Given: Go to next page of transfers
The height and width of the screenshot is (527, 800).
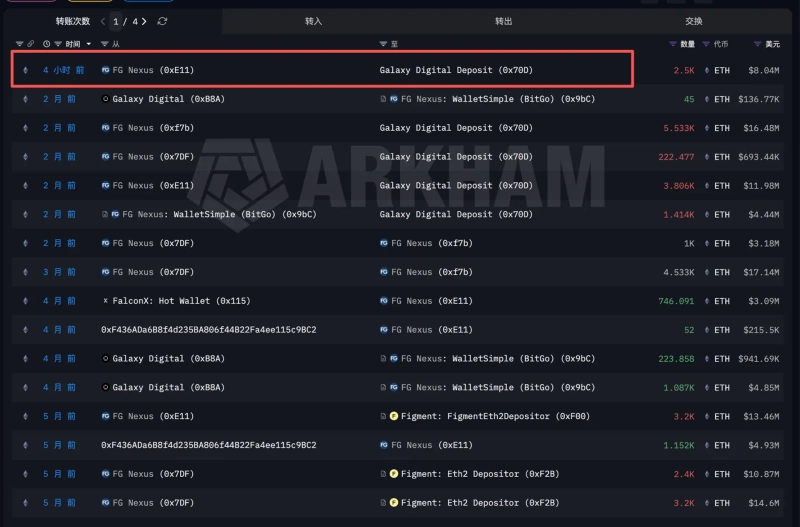Looking at the screenshot, I should (x=145, y=21).
